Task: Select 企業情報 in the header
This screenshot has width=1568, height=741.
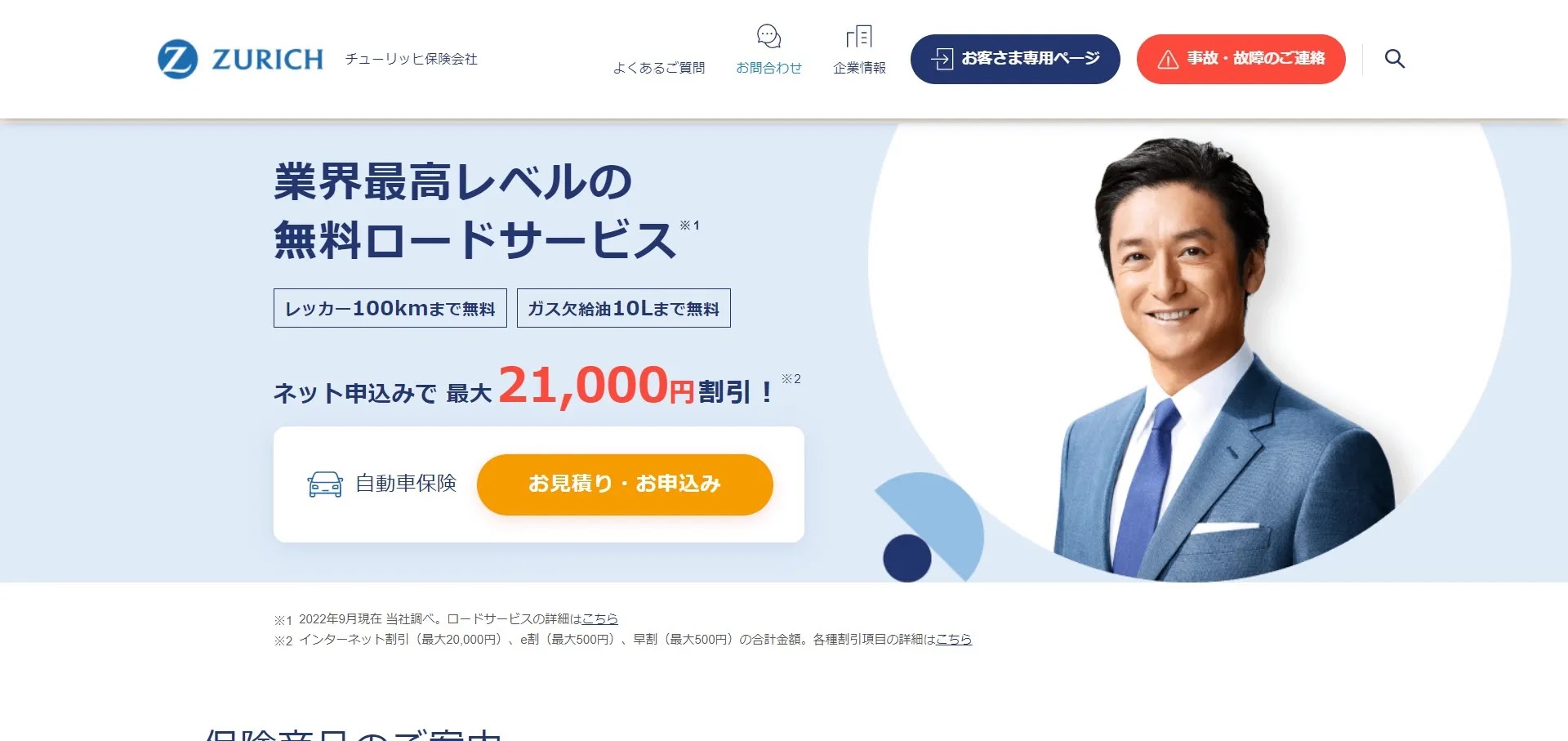Action: (x=859, y=68)
